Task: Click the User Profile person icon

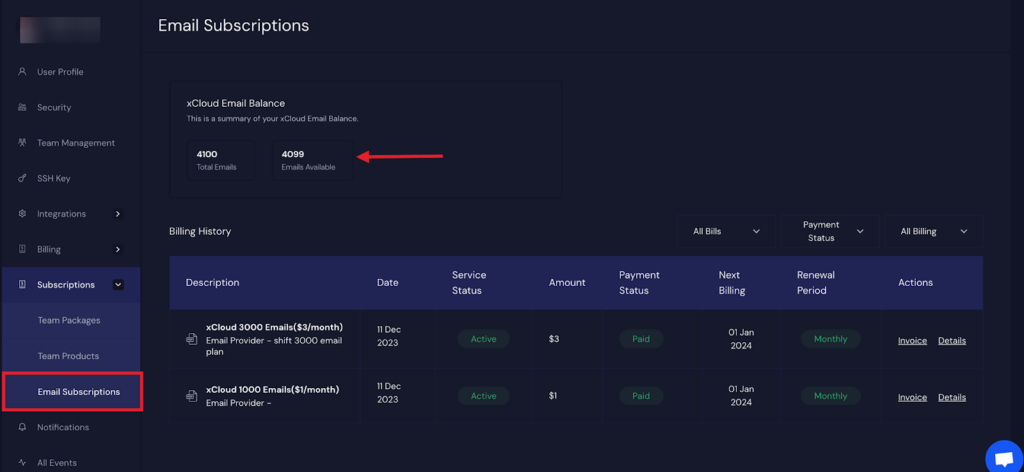Action: (23, 72)
